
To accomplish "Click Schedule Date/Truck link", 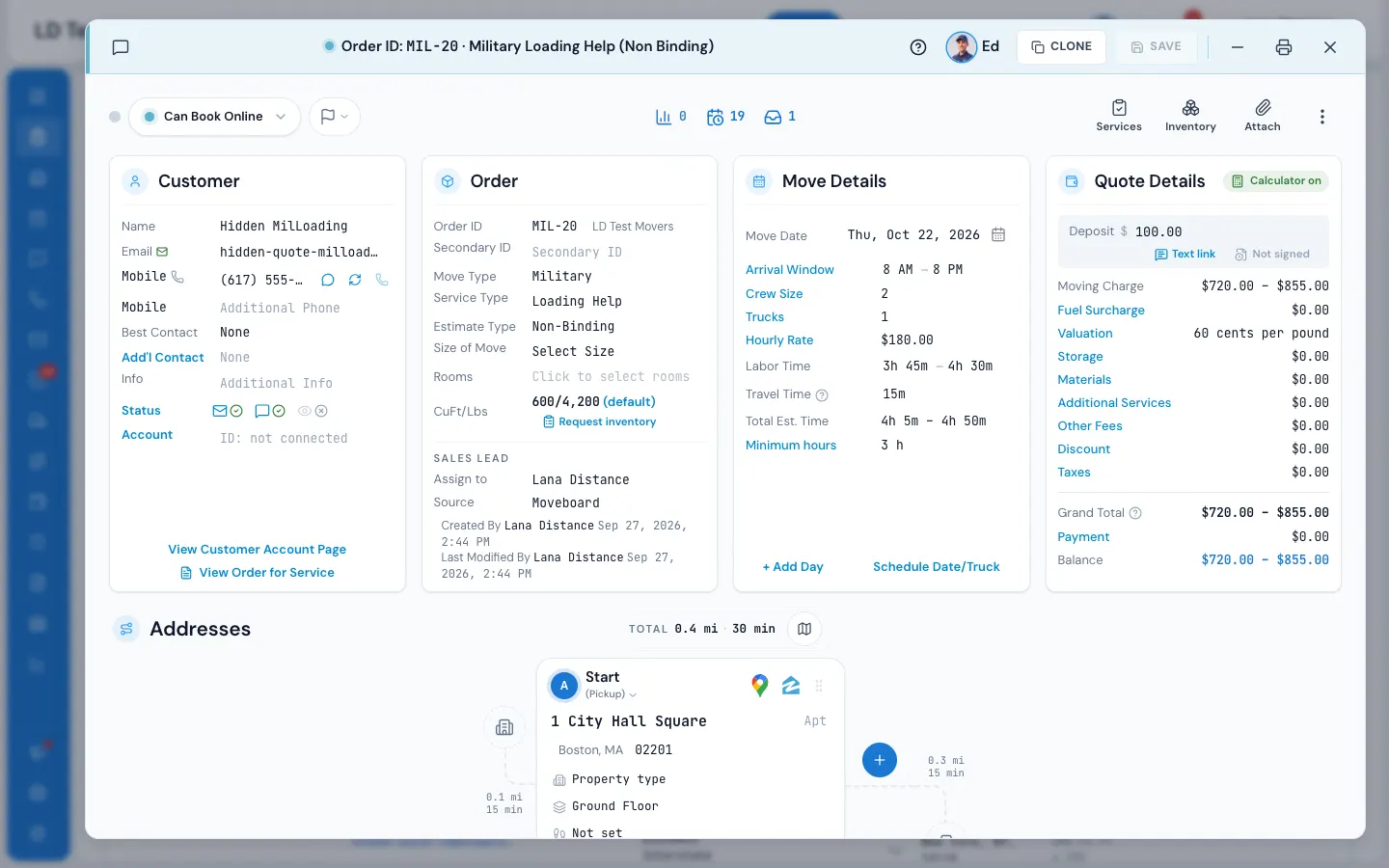I will pyautogui.click(x=937, y=567).
